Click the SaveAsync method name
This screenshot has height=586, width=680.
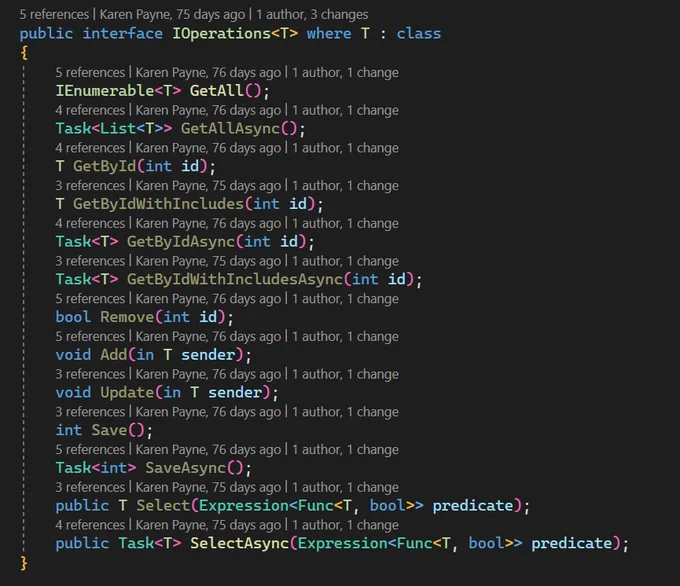(186, 468)
